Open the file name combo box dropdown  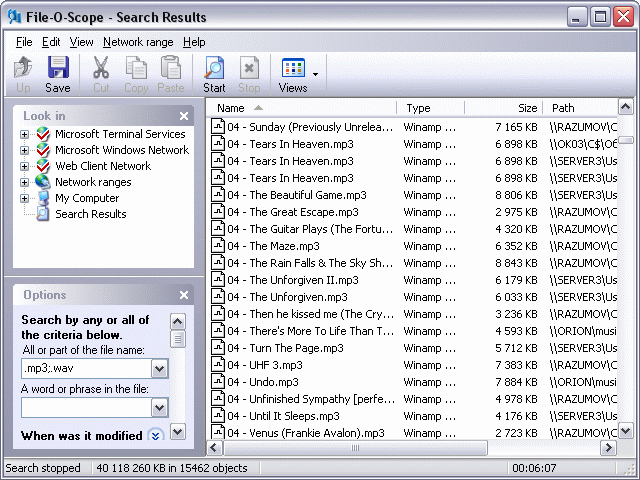pos(160,369)
